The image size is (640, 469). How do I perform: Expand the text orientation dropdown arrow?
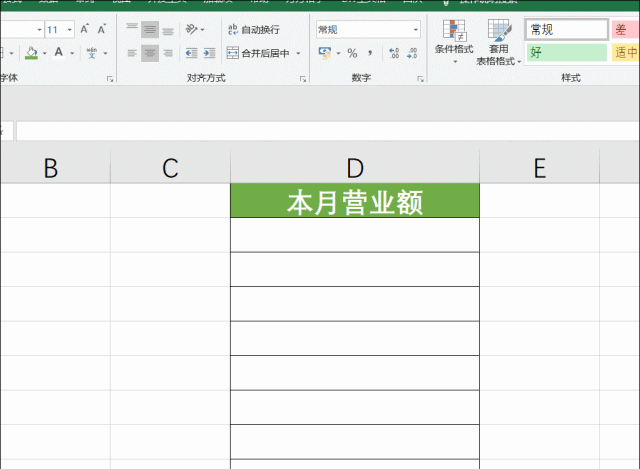point(202,30)
